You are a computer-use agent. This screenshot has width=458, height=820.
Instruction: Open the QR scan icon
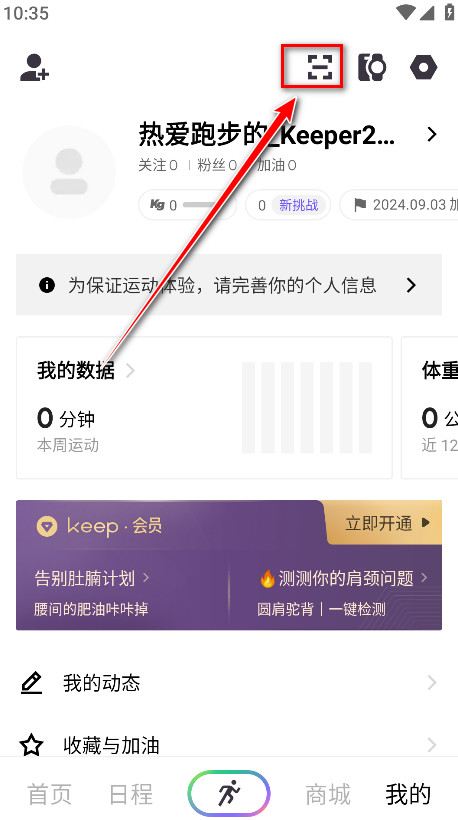(319, 66)
